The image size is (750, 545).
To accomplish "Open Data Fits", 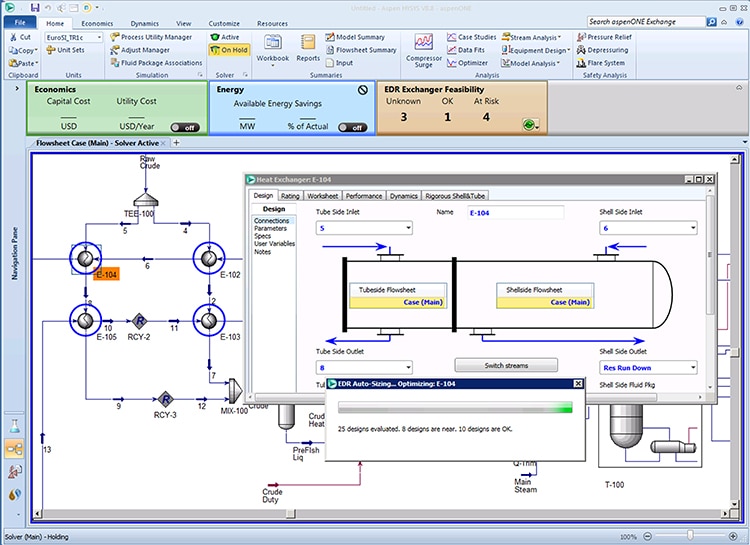I will pyautogui.click(x=466, y=50).
